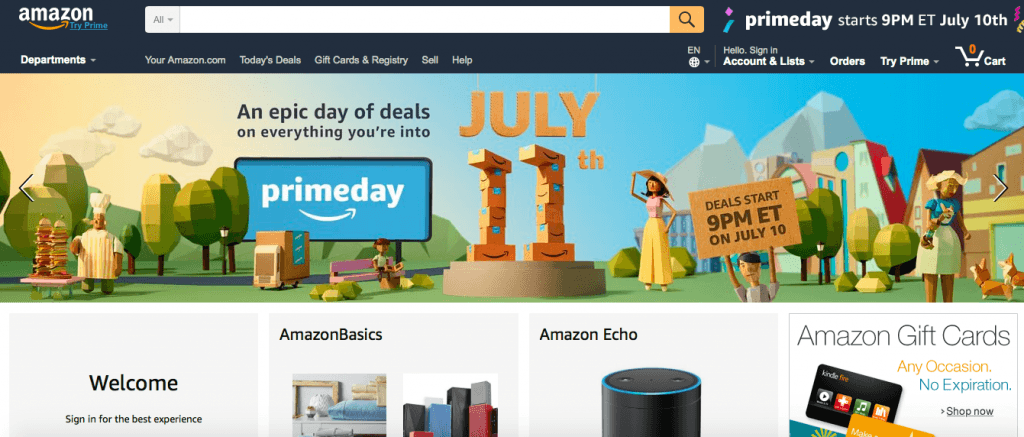Viewport: 1024px width, 437px height.
Task: Focus the Amazon search text field
Action: [424, 20]
